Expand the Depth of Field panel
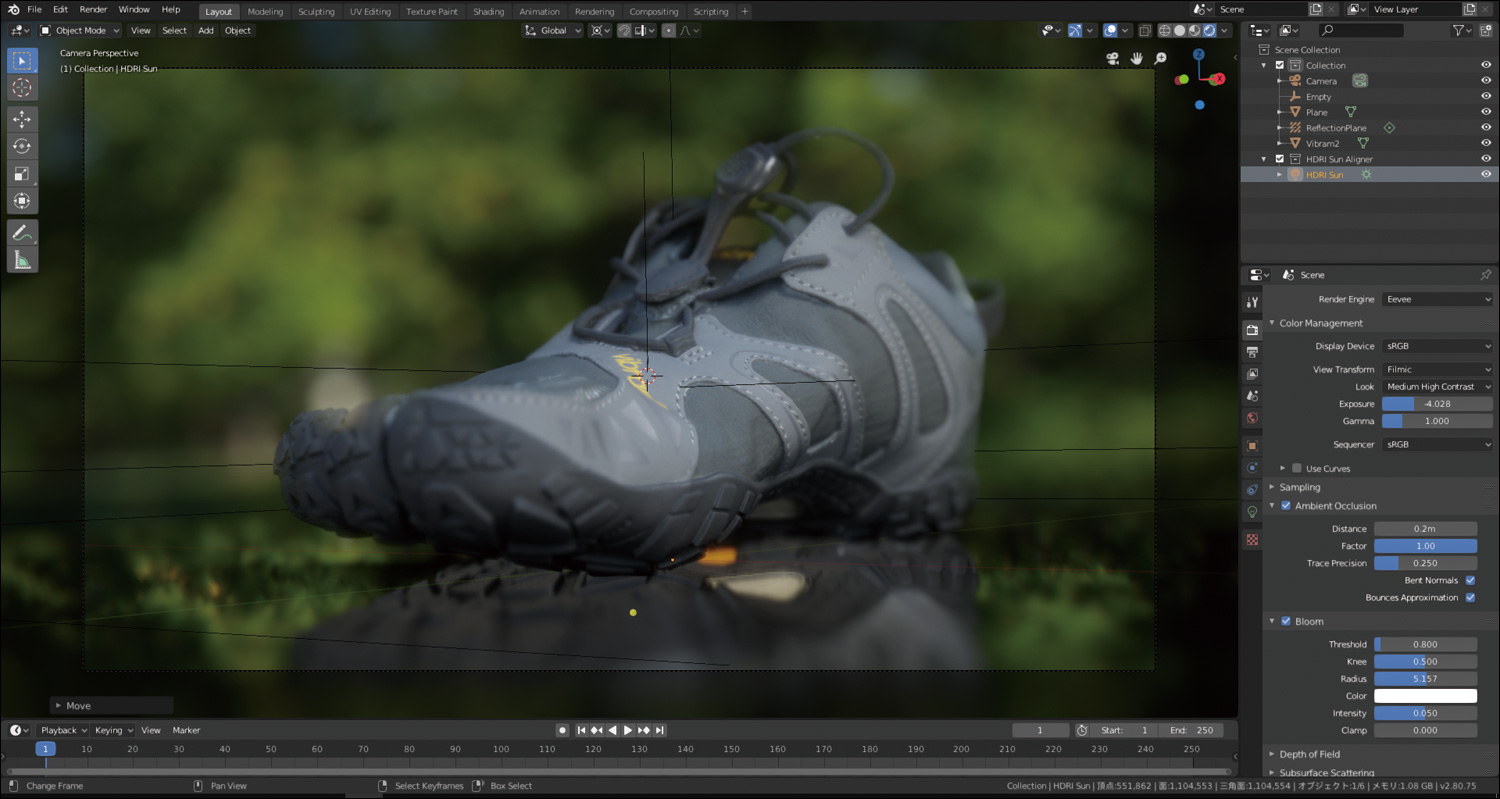The image size is (1500, 799). pos(1309,754)
